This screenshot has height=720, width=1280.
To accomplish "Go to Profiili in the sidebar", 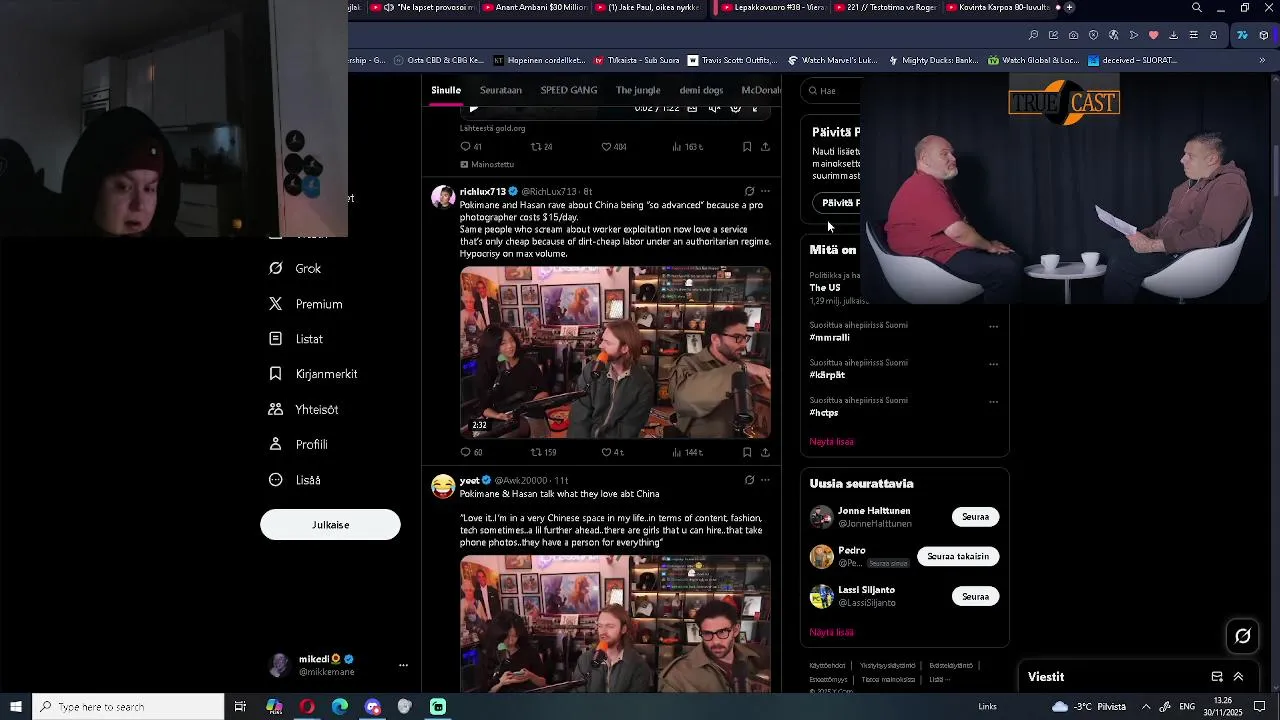I will tap(298, 445).
